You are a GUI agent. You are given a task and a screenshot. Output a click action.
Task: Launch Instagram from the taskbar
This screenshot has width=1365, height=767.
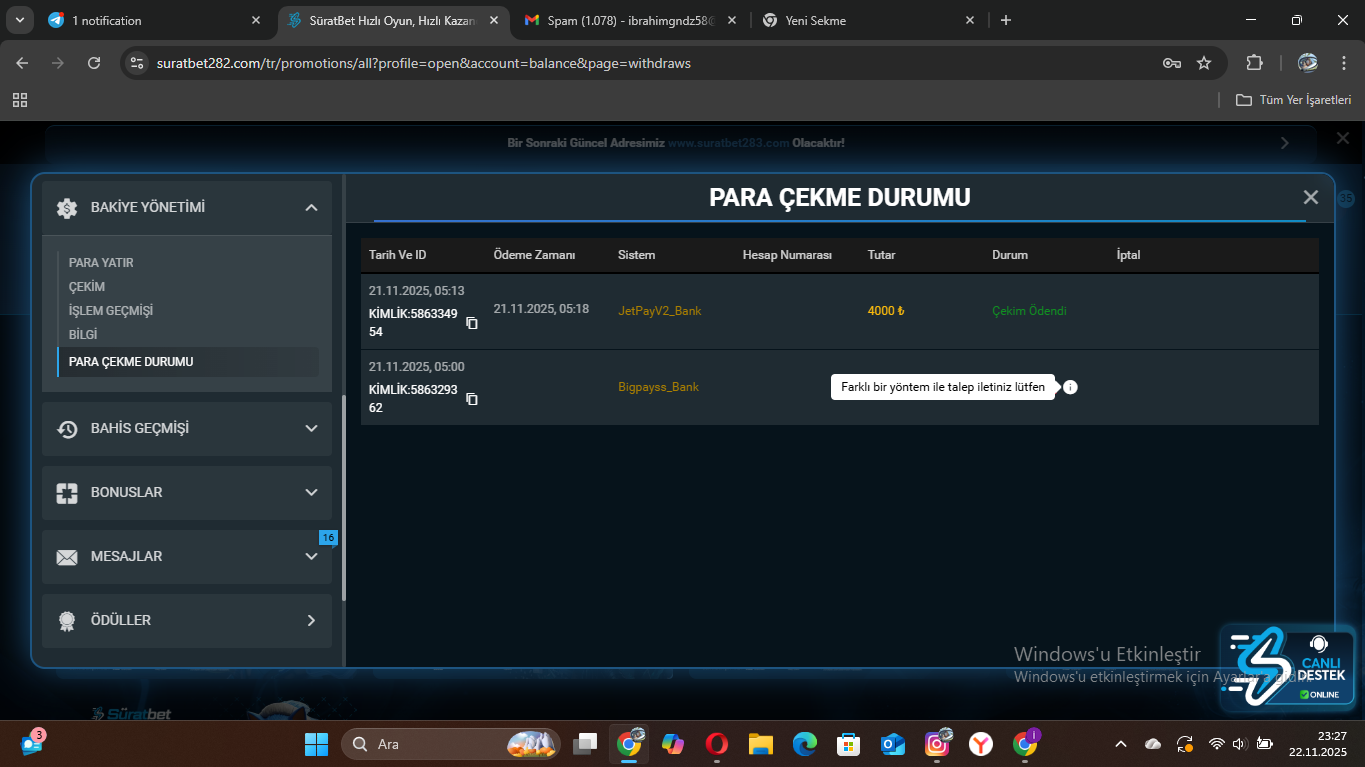[937, 744]
